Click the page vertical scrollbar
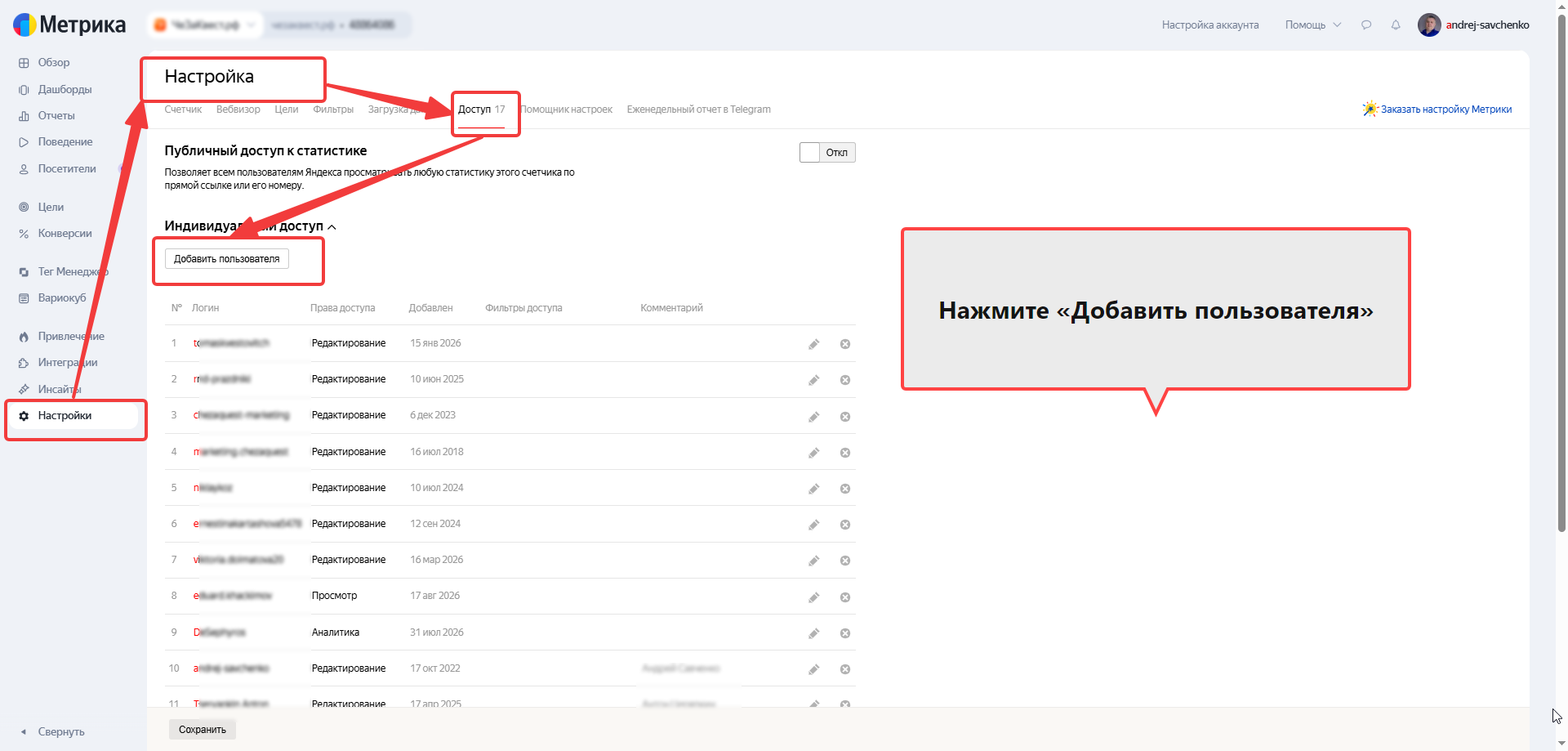Viewport: 1568px width, 751px height. click(x=1561, y=274)
